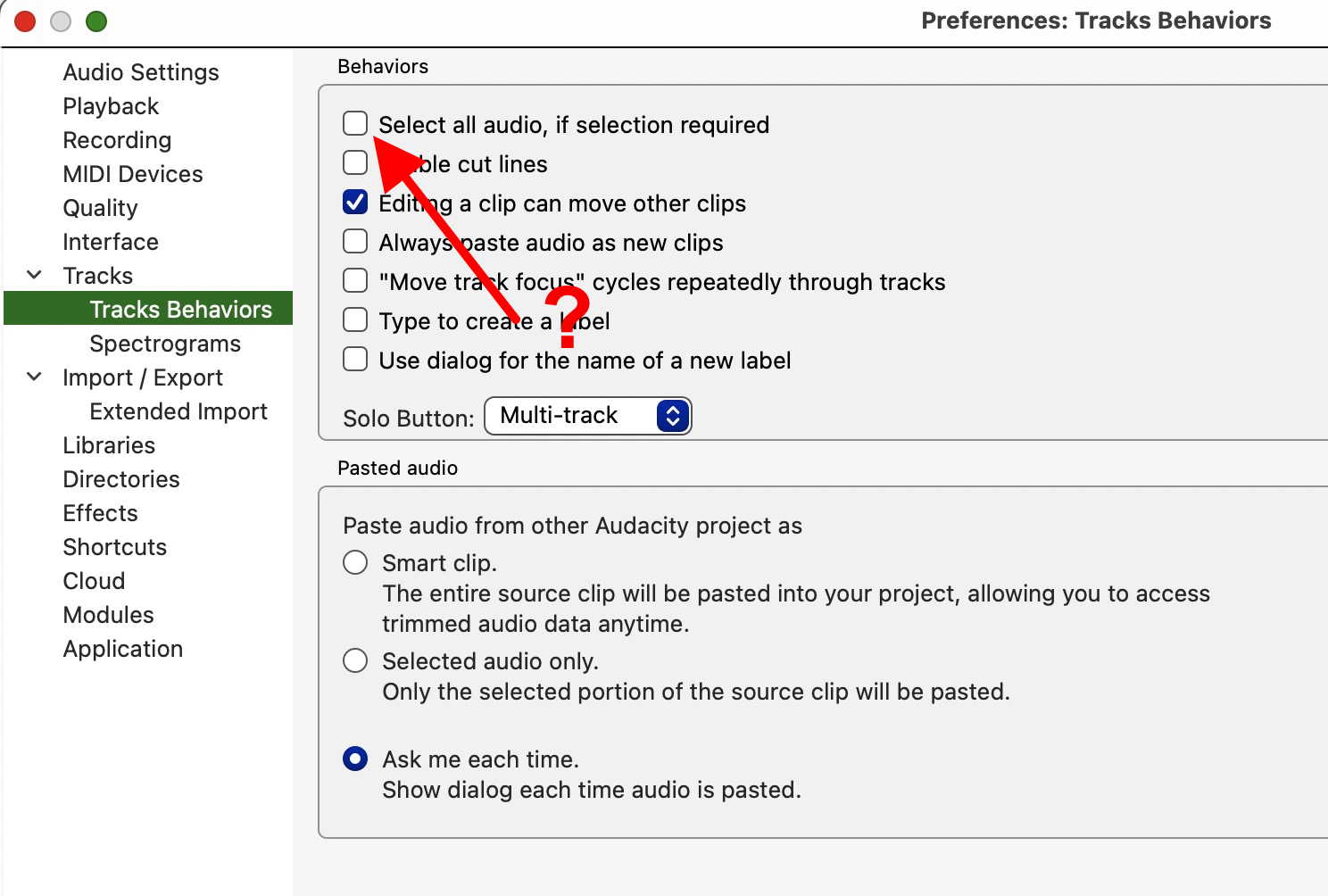Uncheck "Editing a clip can move other clips"
The height and width of the screenshot is (896, 1328).
(x=355, y=203)
